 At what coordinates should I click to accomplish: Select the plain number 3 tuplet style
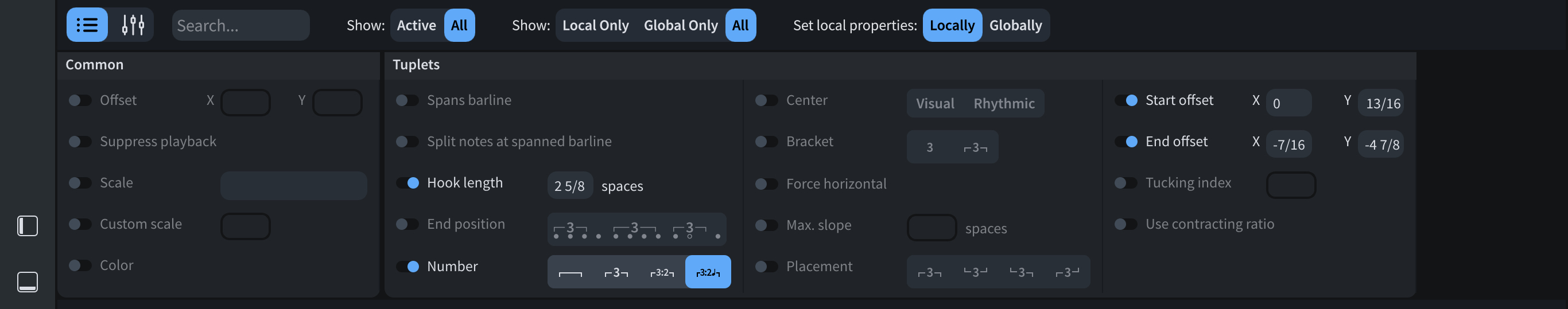(x=616, y=272)
